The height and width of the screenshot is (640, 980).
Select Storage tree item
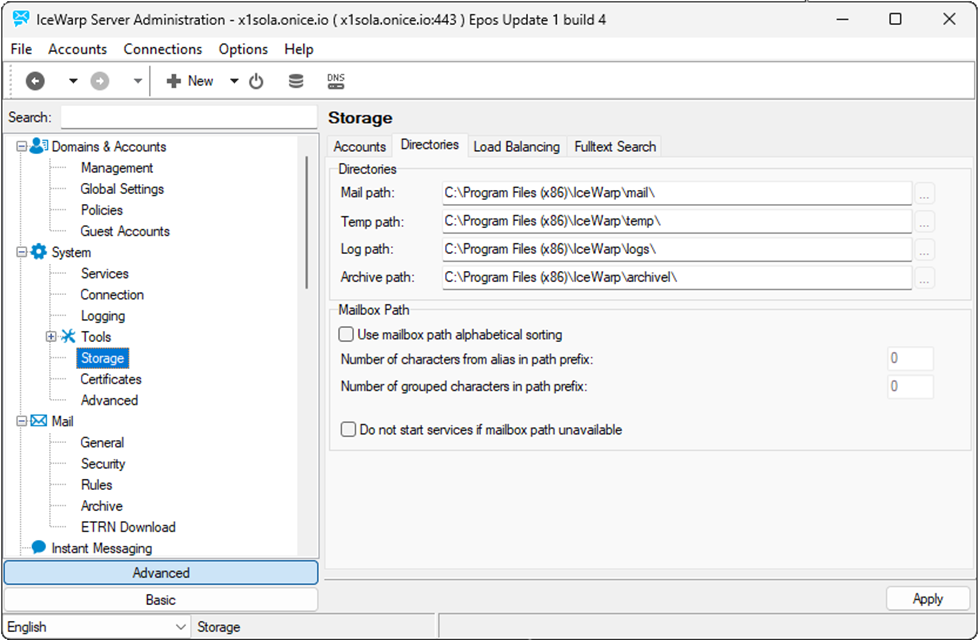pos(102,358)
